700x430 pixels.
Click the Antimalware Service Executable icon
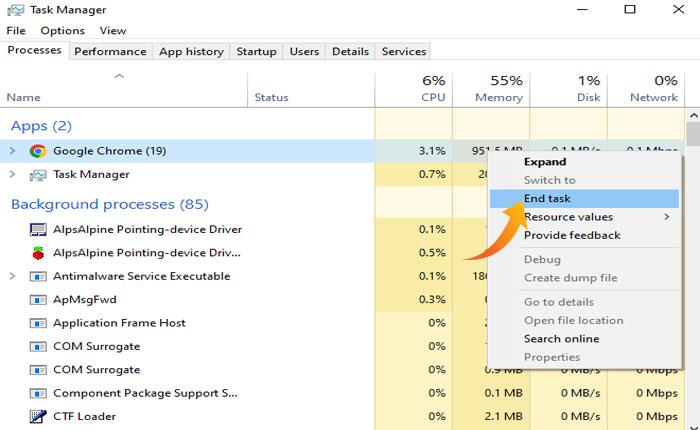pos(38,277)
